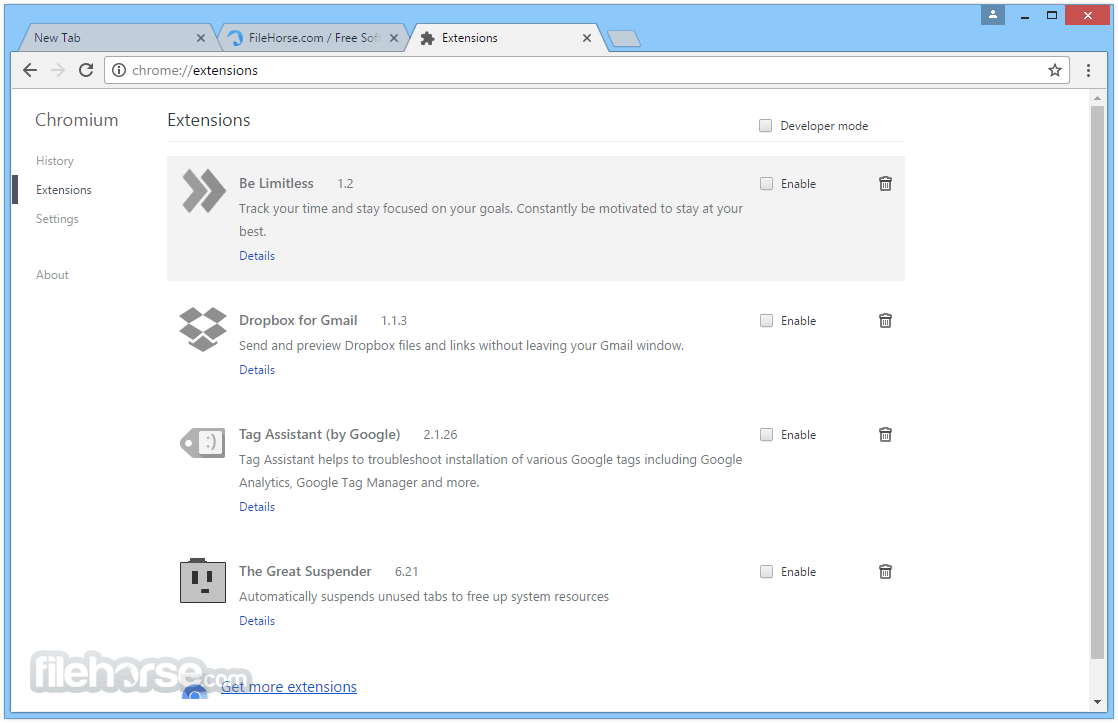Click the Tag Assistant tag icon
The image size is (1118, 723).
click(x=203, y=443)
